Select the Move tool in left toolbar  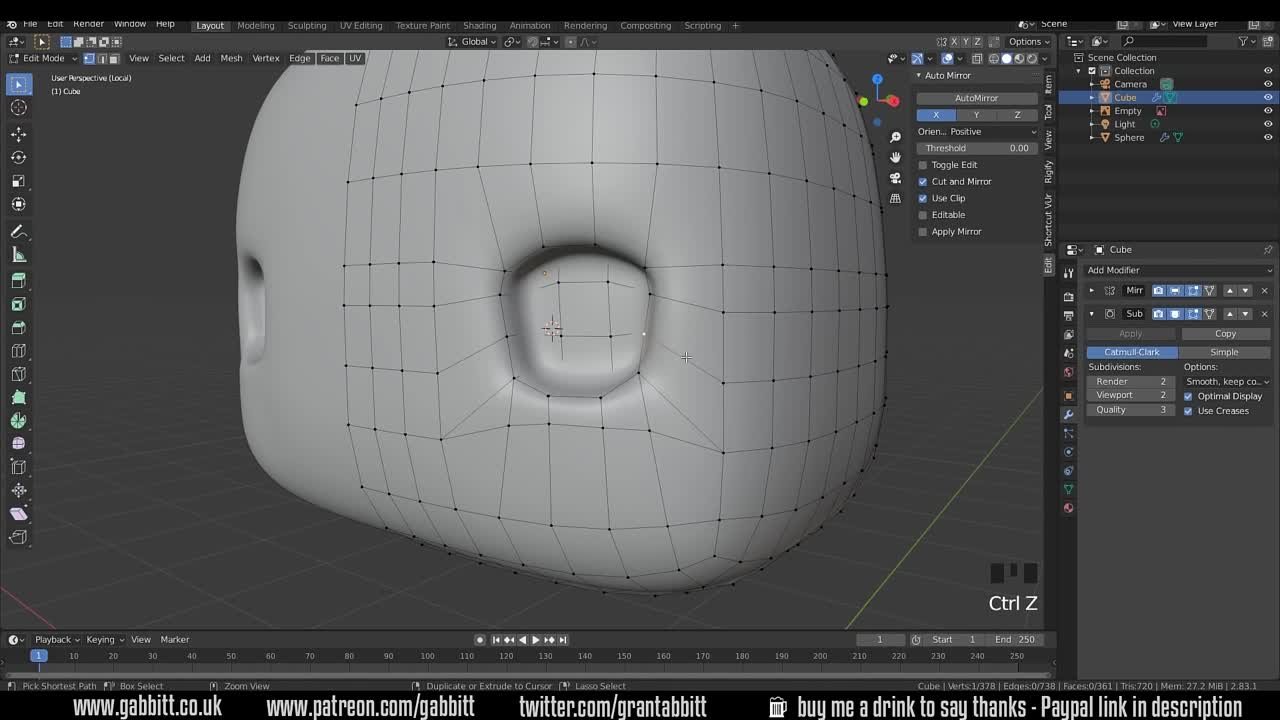coord(18,134)
